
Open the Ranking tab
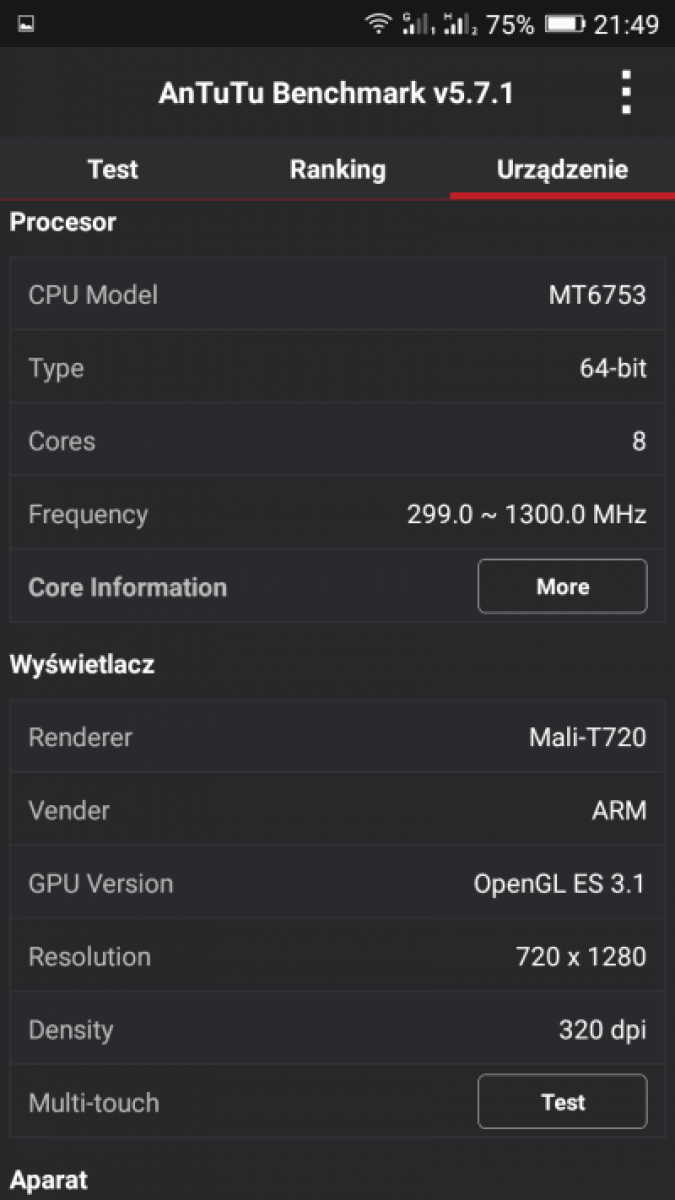point(337,170)
